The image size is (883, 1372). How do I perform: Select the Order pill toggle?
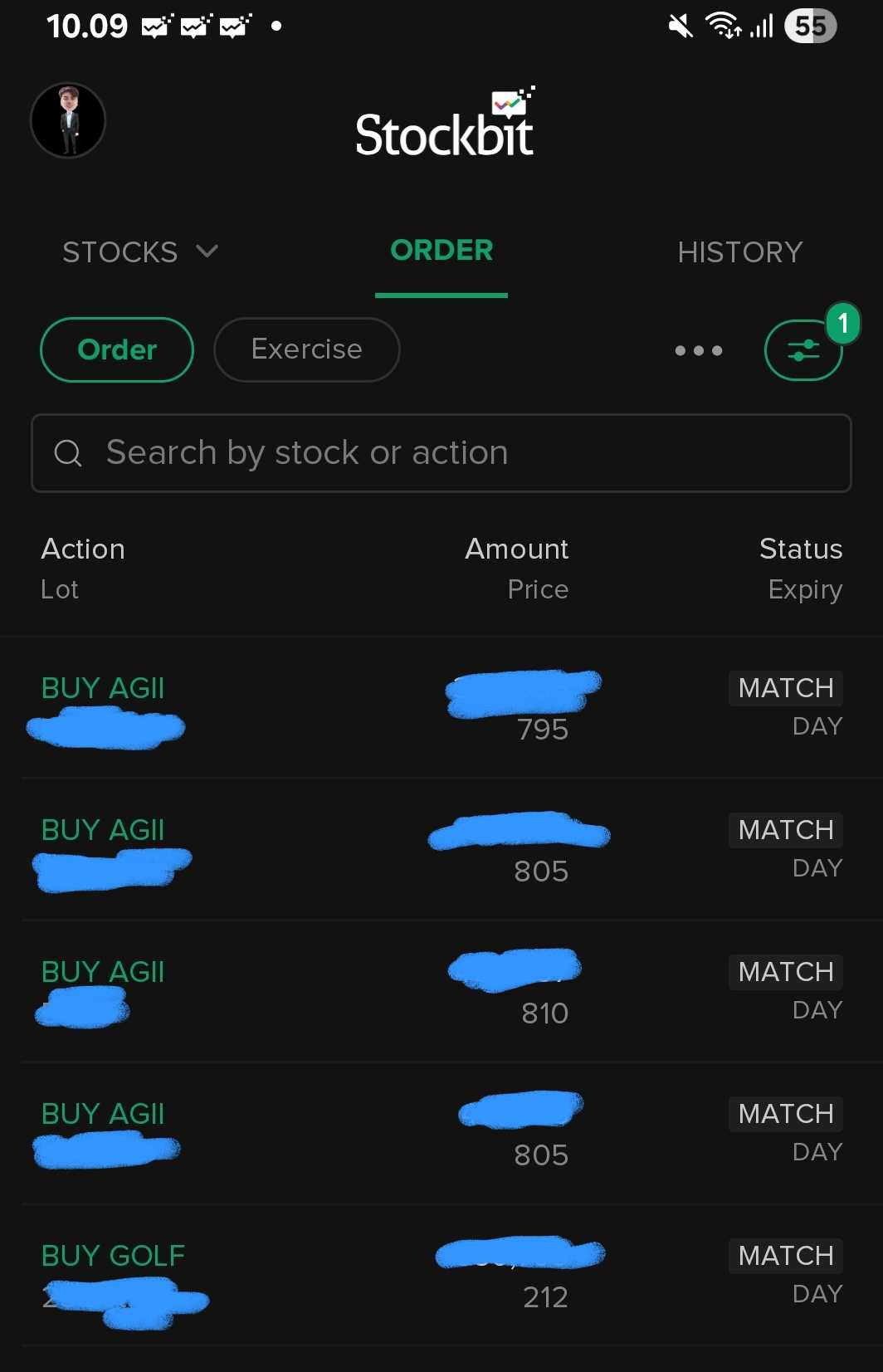pyautogui.click(x=117, y=349)
